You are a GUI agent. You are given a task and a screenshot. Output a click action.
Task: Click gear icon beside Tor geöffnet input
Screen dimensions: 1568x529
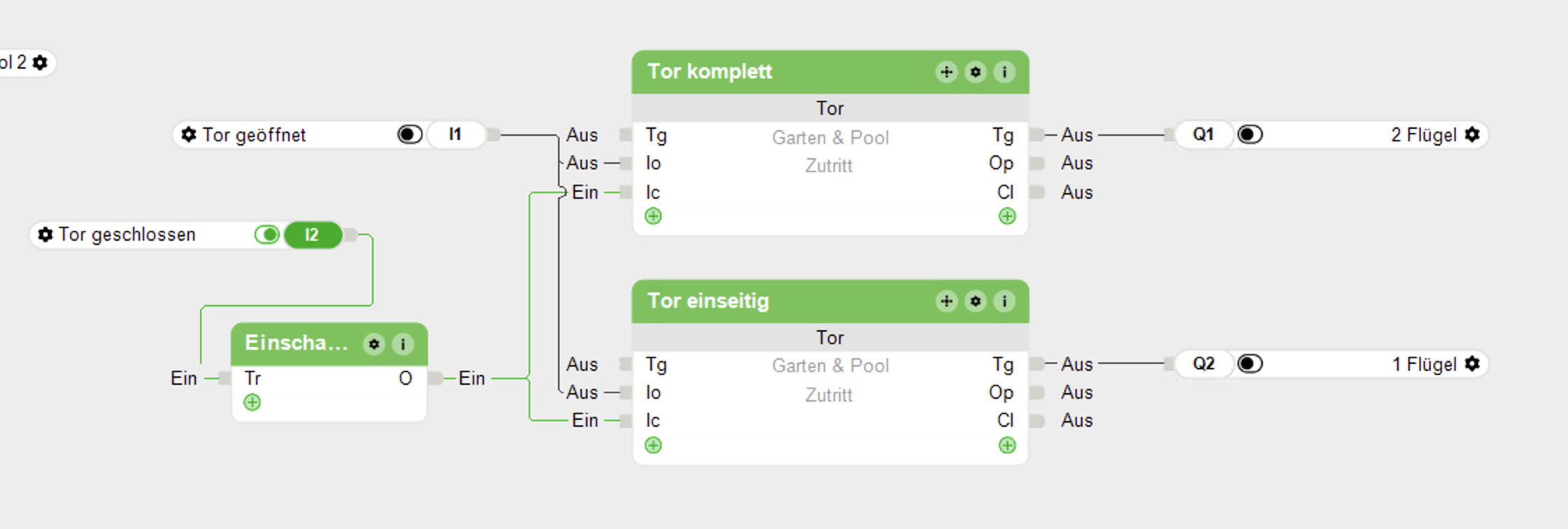click(x=188, y=134)
